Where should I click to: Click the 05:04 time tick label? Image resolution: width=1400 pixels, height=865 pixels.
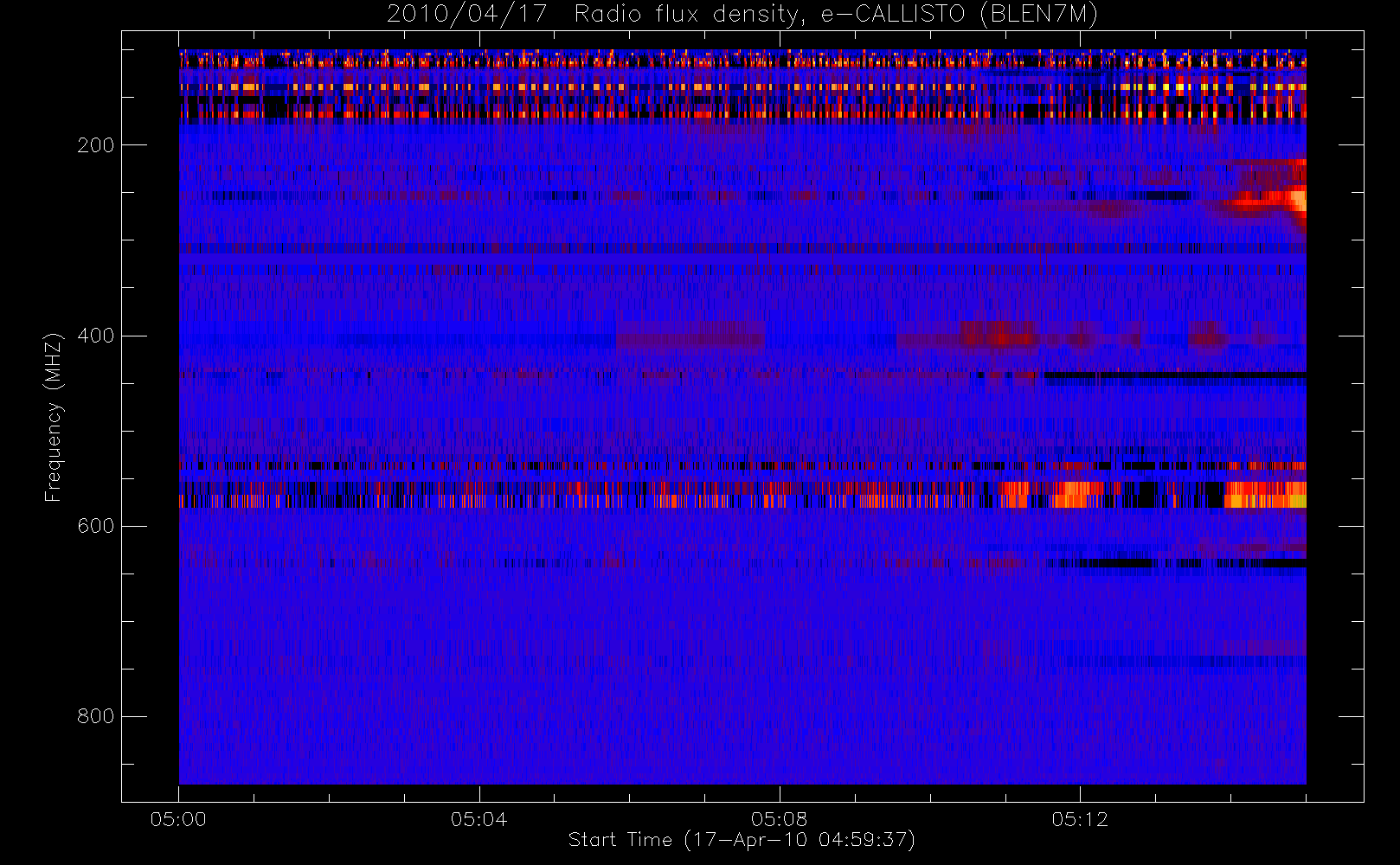tap(478, 819)
